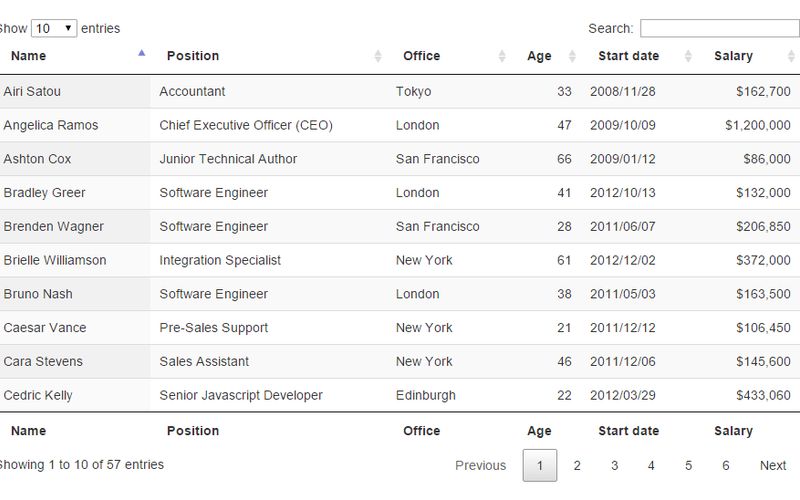Click the Previous pagination button
The width and height of the screenshot is (800, 500).
(x=480, y=465)
